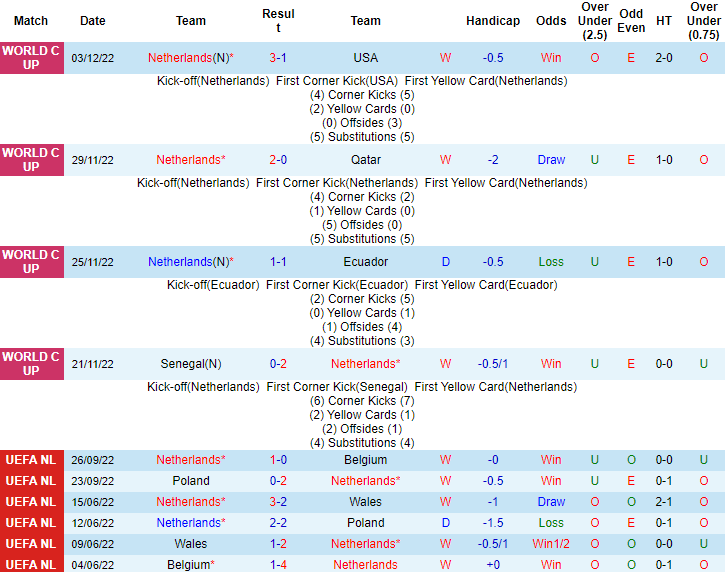Click the USA team name link
The height and width of the screenshot is (572, 727).
coord(365,58)
